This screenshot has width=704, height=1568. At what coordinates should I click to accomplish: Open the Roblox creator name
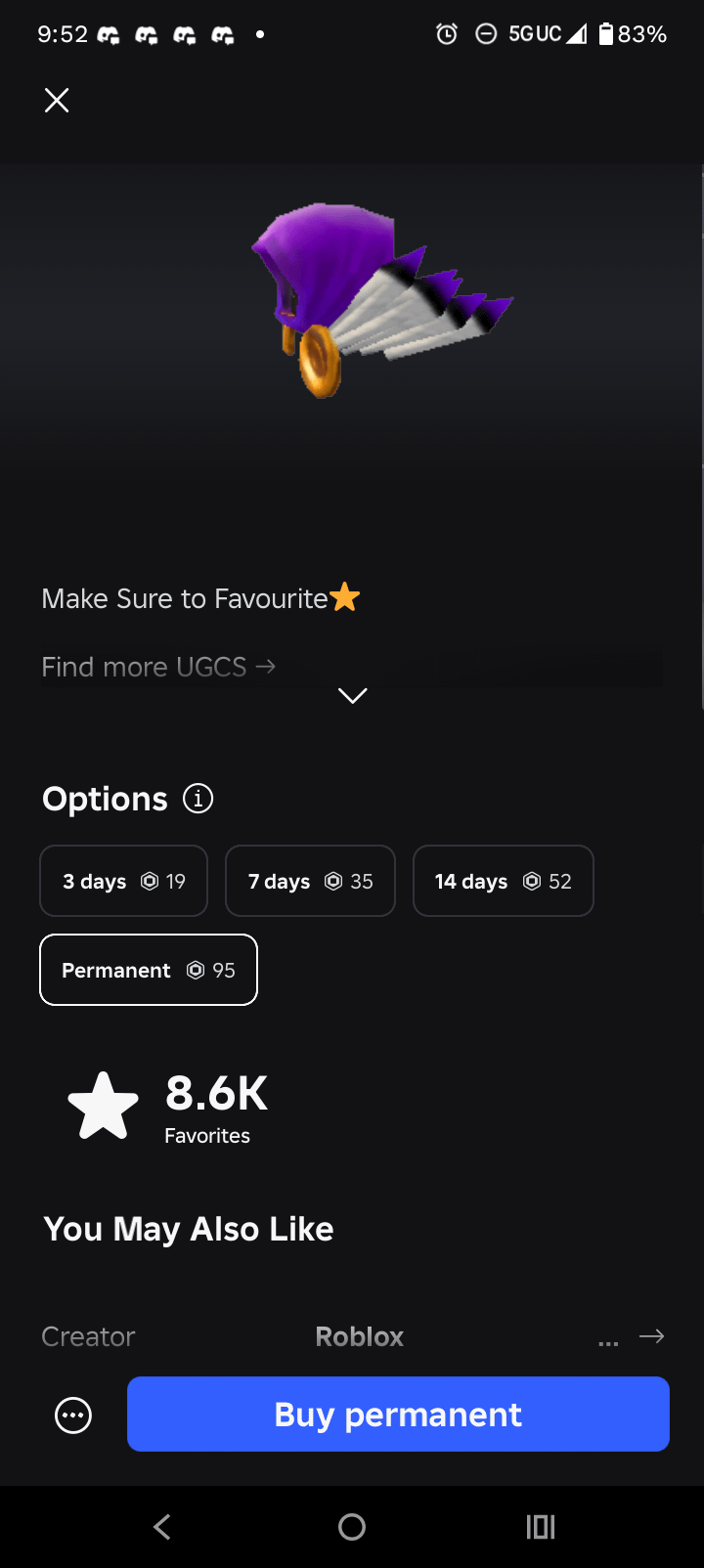pyautogui.click(x=360, y=1336)
